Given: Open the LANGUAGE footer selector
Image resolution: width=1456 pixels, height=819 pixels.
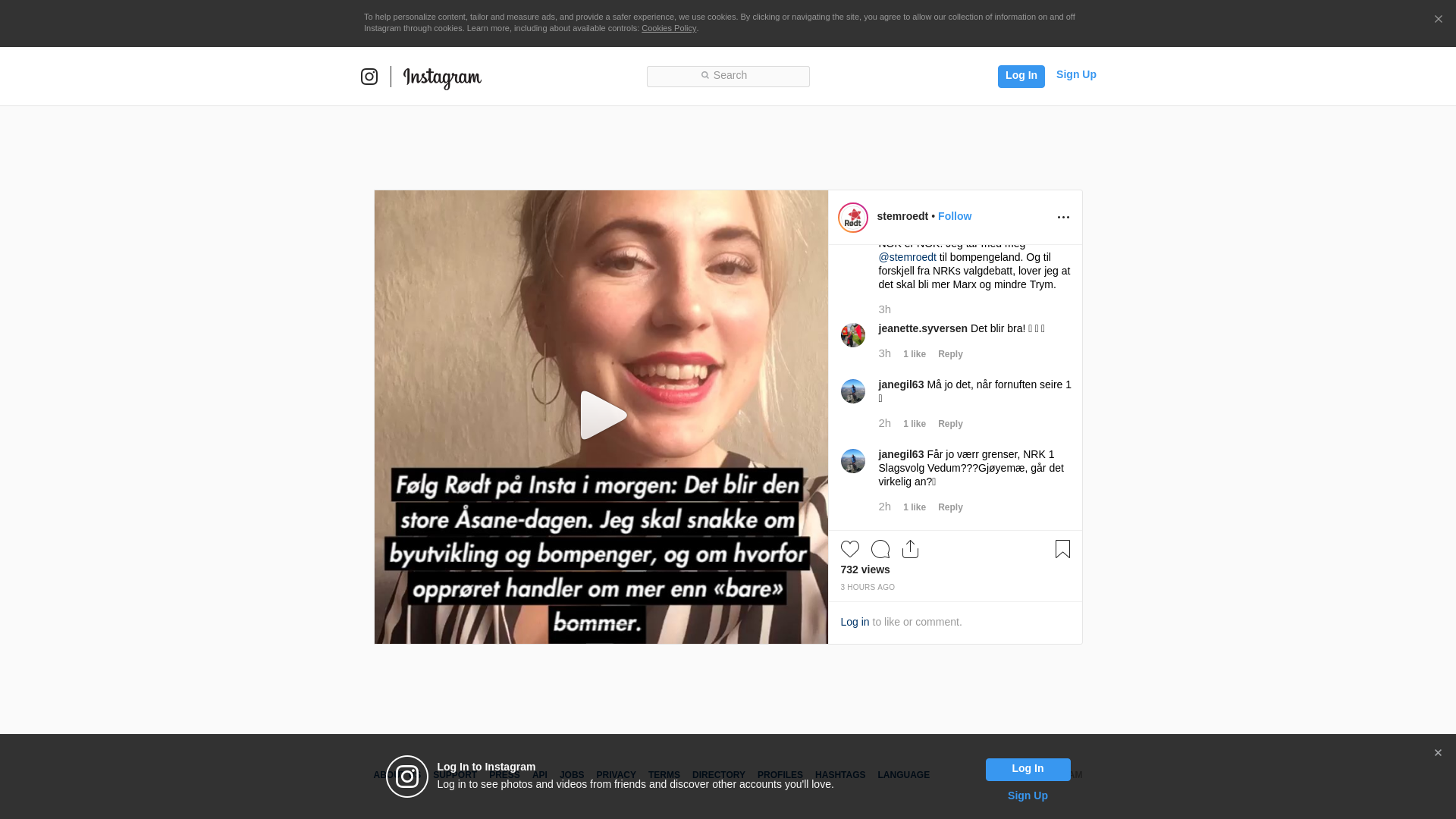Looking at the screenshot, I should pyautogui.click(x=903, y=775).
